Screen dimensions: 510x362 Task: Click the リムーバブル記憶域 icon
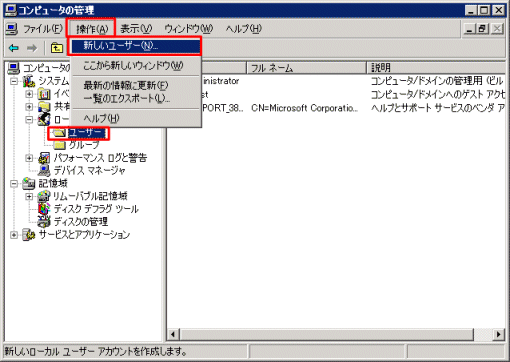[44, 196]
